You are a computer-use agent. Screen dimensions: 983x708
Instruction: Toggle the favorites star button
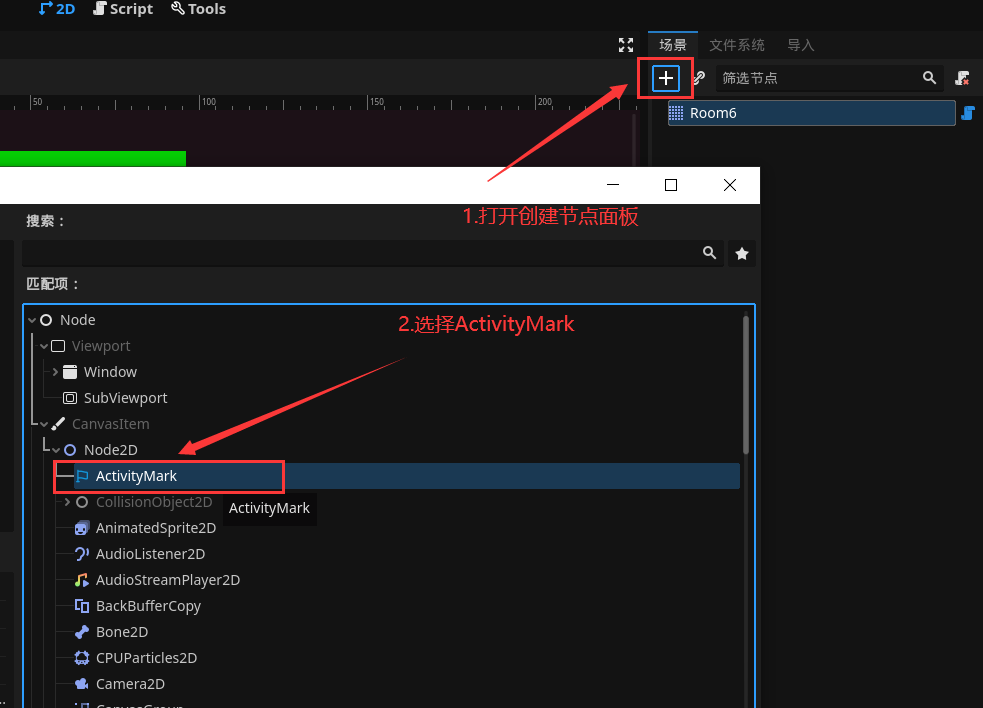click(x=742, y=253)
